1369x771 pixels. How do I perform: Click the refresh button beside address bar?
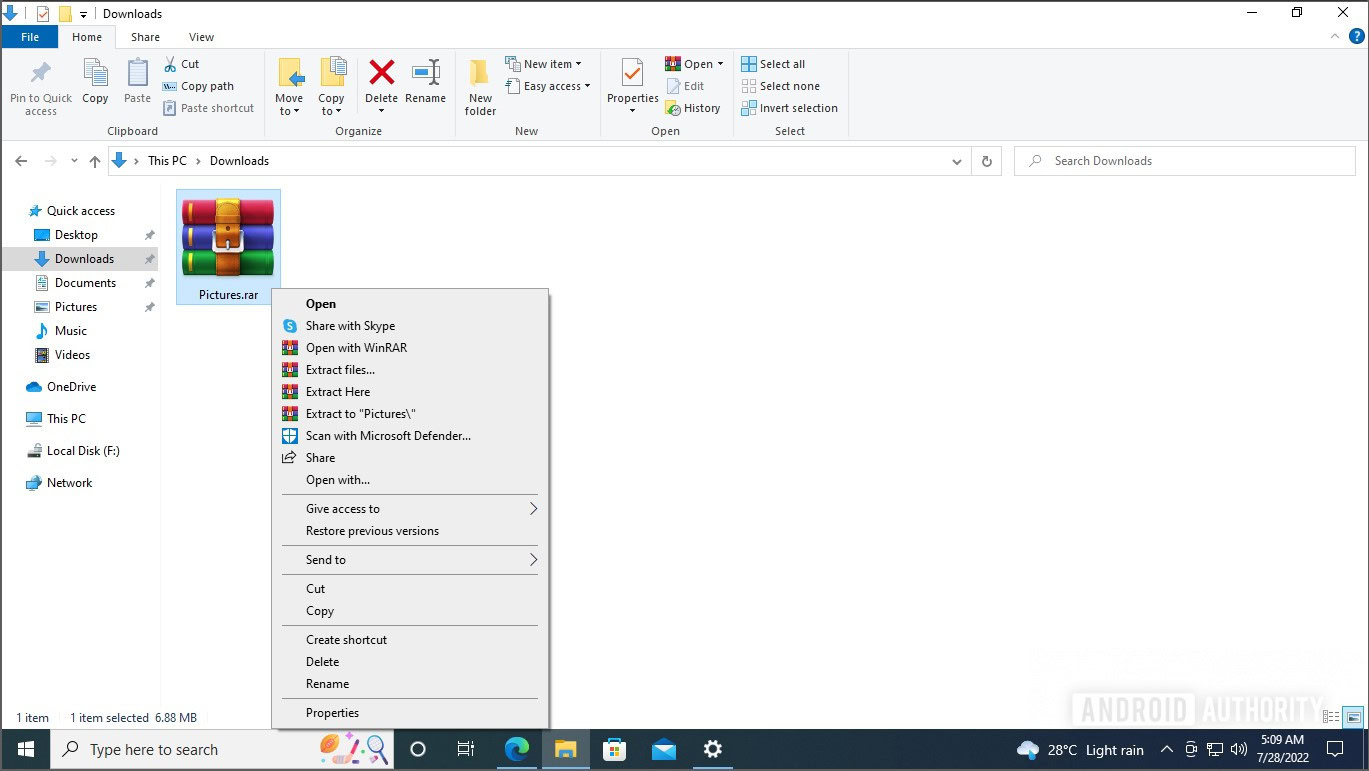tap(987, 161)
